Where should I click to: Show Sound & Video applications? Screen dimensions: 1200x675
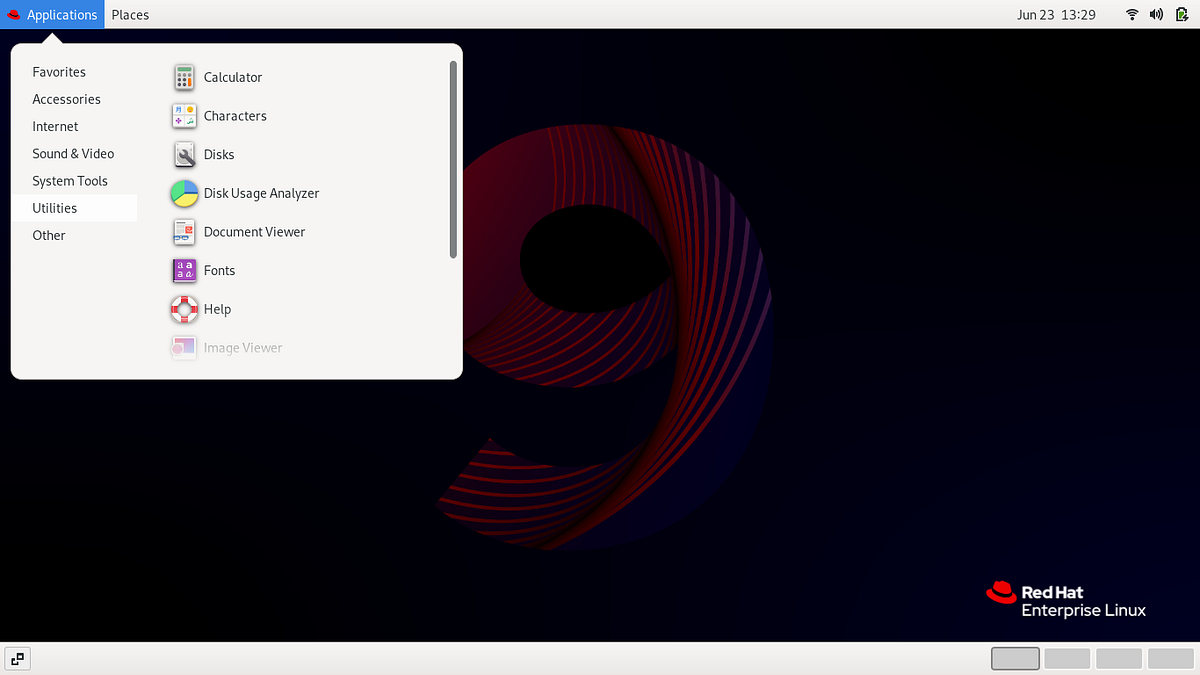(73, 153)
